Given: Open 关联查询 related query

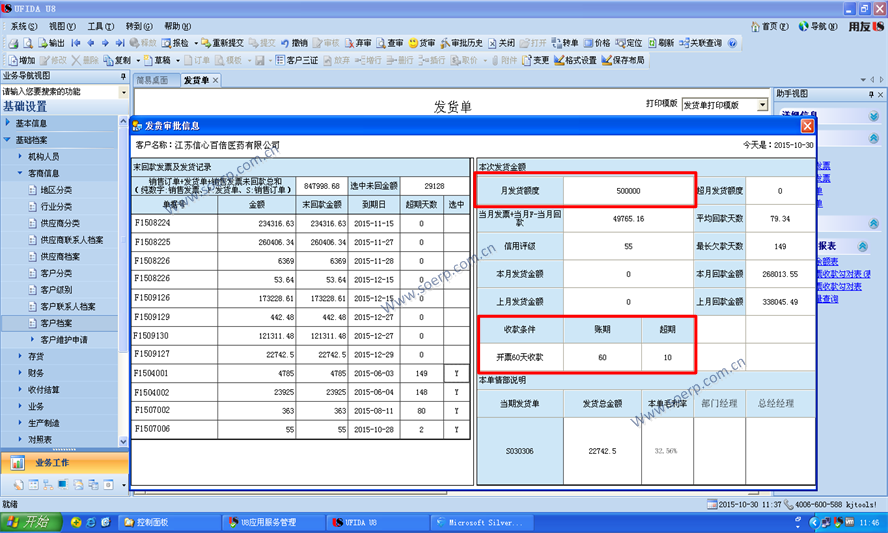Looking at the screenshot, I should coord(701,43).
